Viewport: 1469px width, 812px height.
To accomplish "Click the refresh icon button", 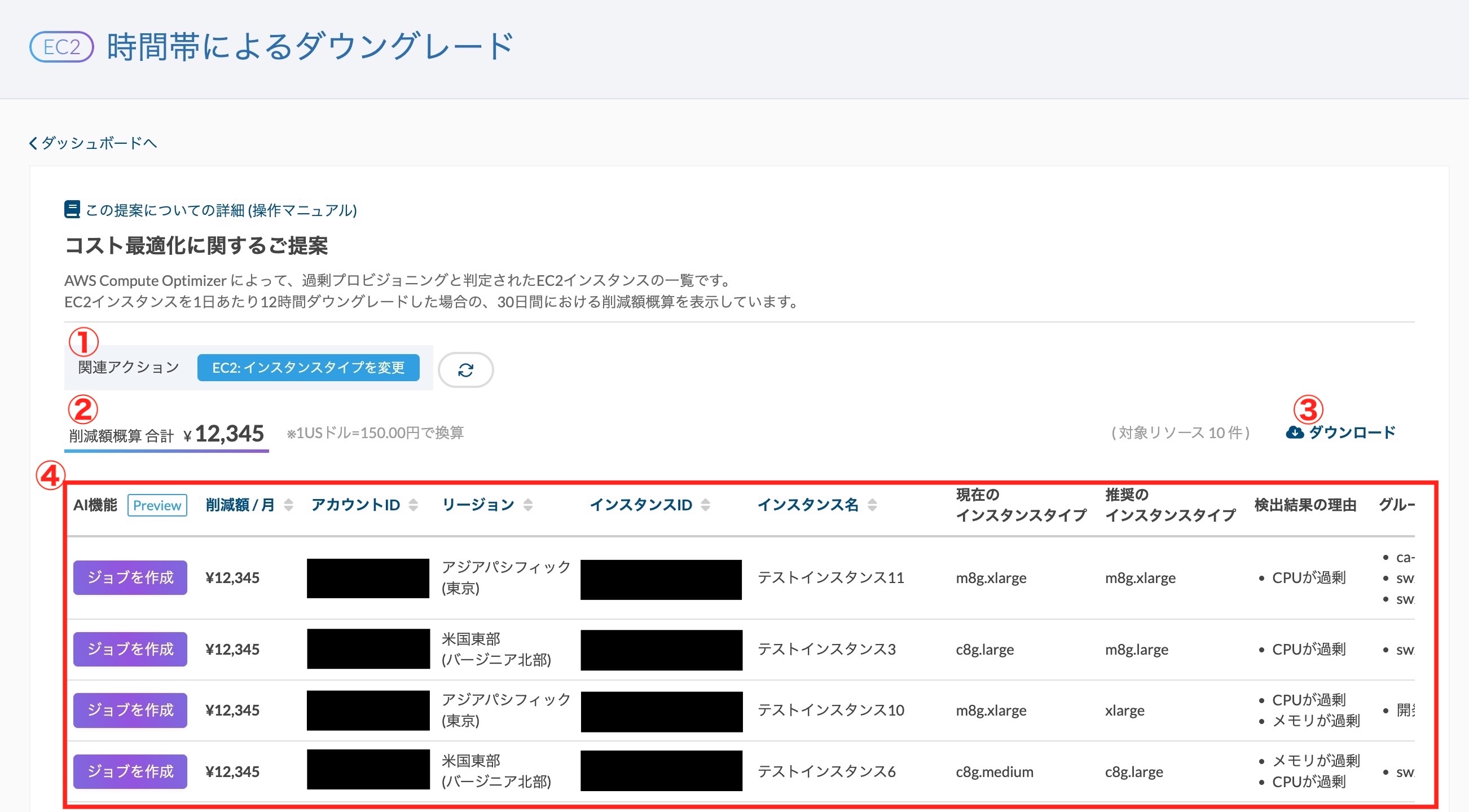I will click(x=465, y=370).
